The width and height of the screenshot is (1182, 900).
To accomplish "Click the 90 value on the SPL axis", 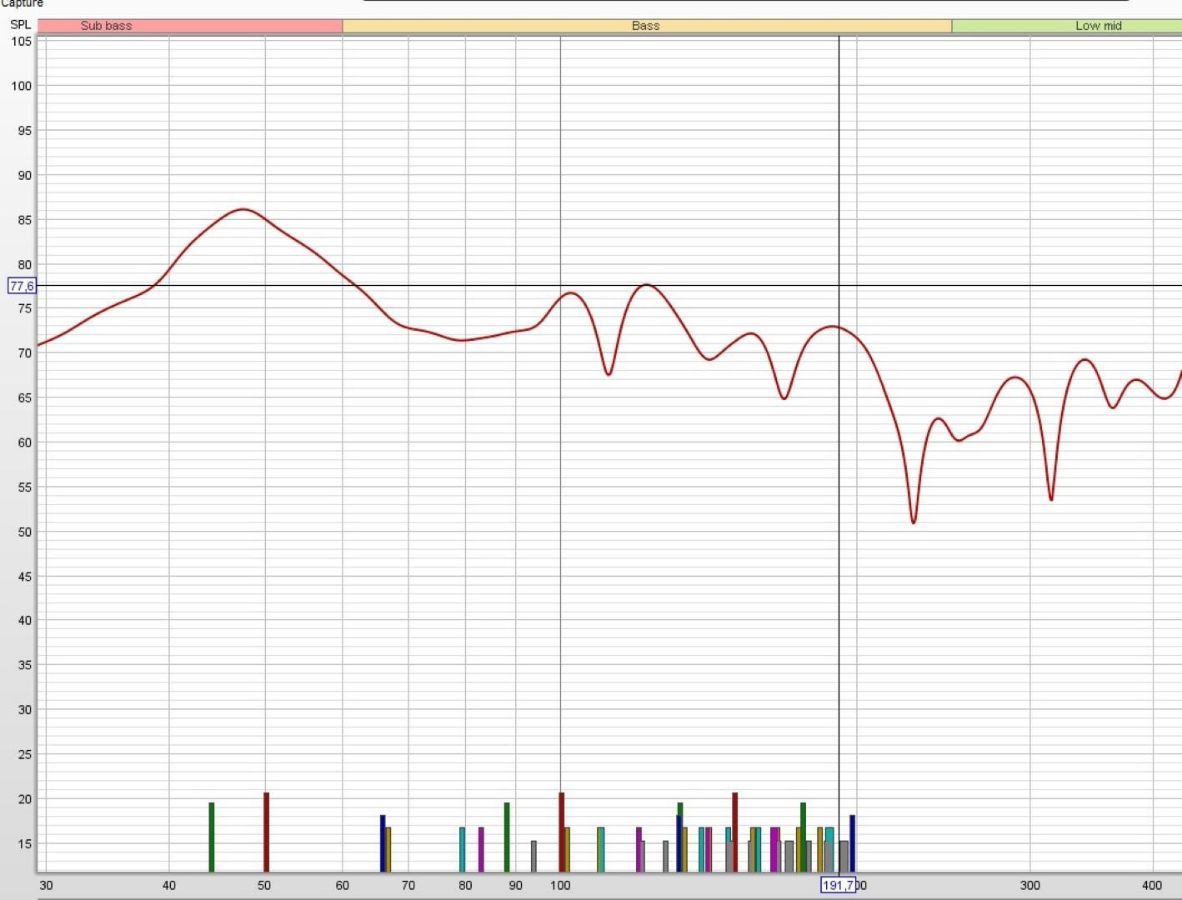I will click(25, 176).
